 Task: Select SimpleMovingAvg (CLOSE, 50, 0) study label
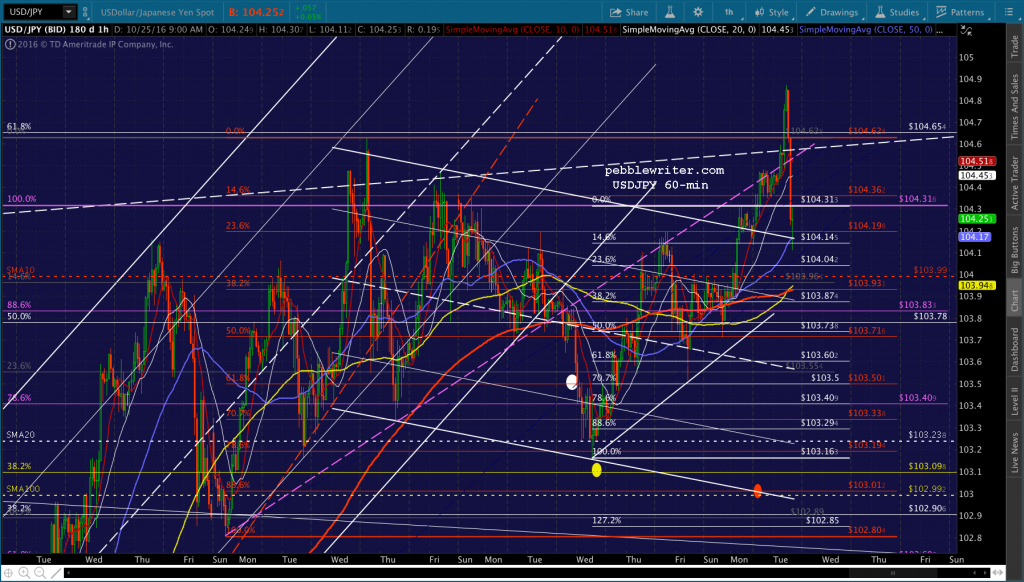(867, 29)
